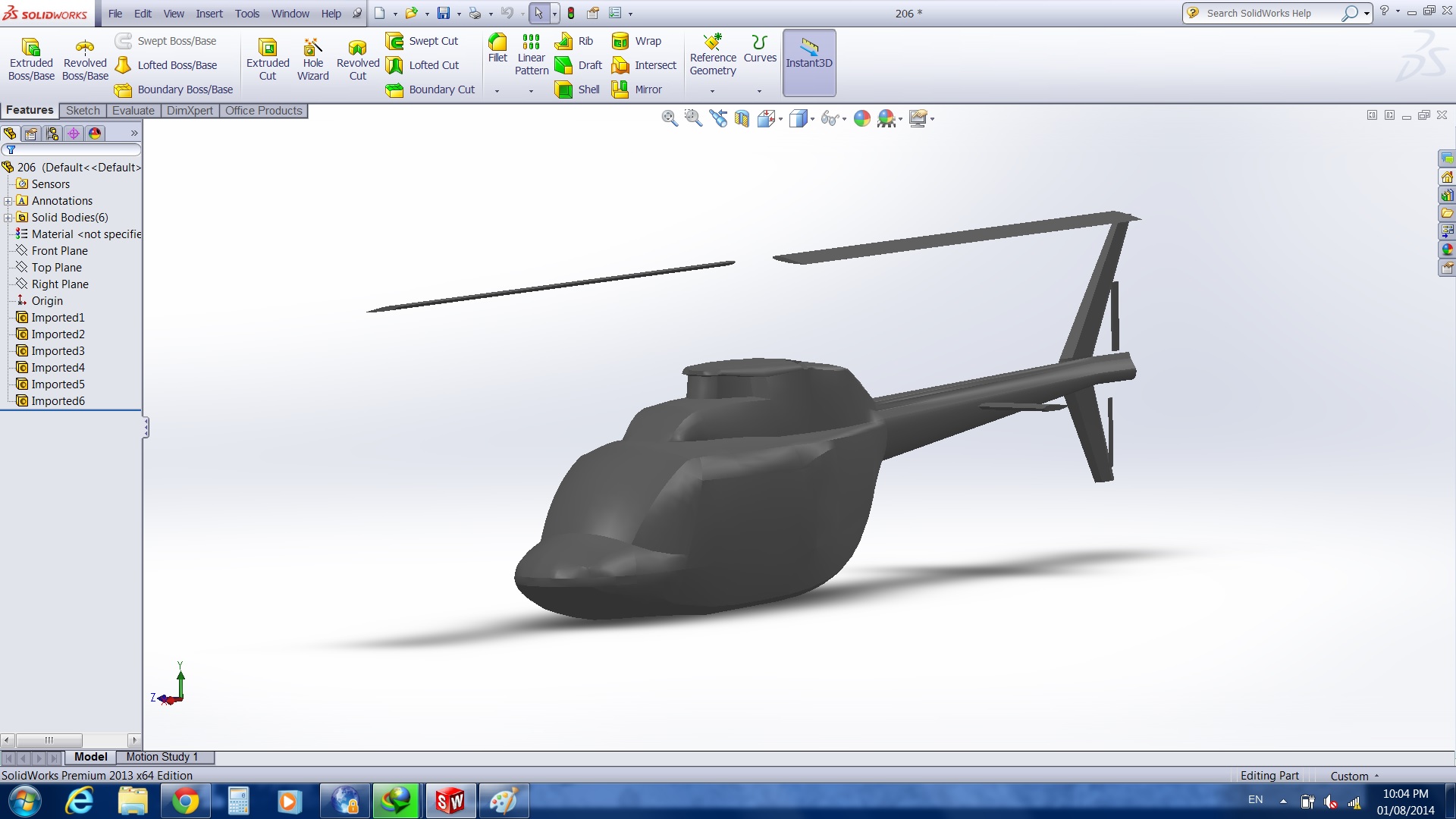Open the Display Style dropdown arrow

point(812,119)
